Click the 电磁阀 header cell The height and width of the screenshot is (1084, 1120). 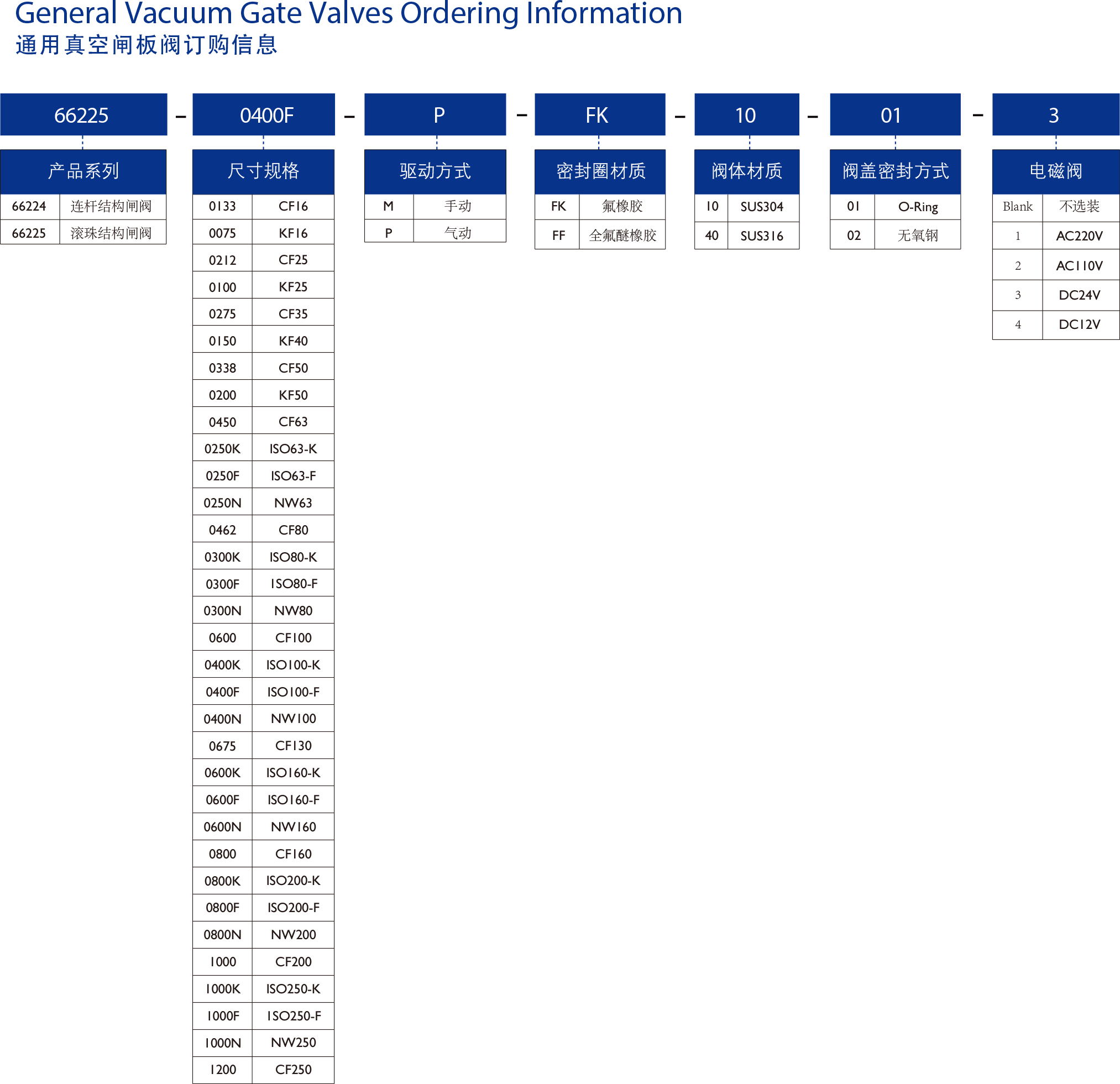tap(1055, 171)
